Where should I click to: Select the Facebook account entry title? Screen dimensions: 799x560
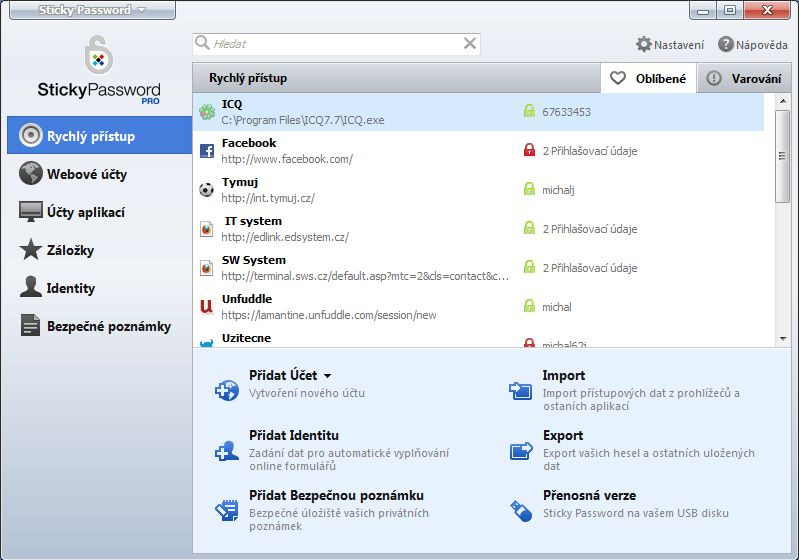coord(249,143)
